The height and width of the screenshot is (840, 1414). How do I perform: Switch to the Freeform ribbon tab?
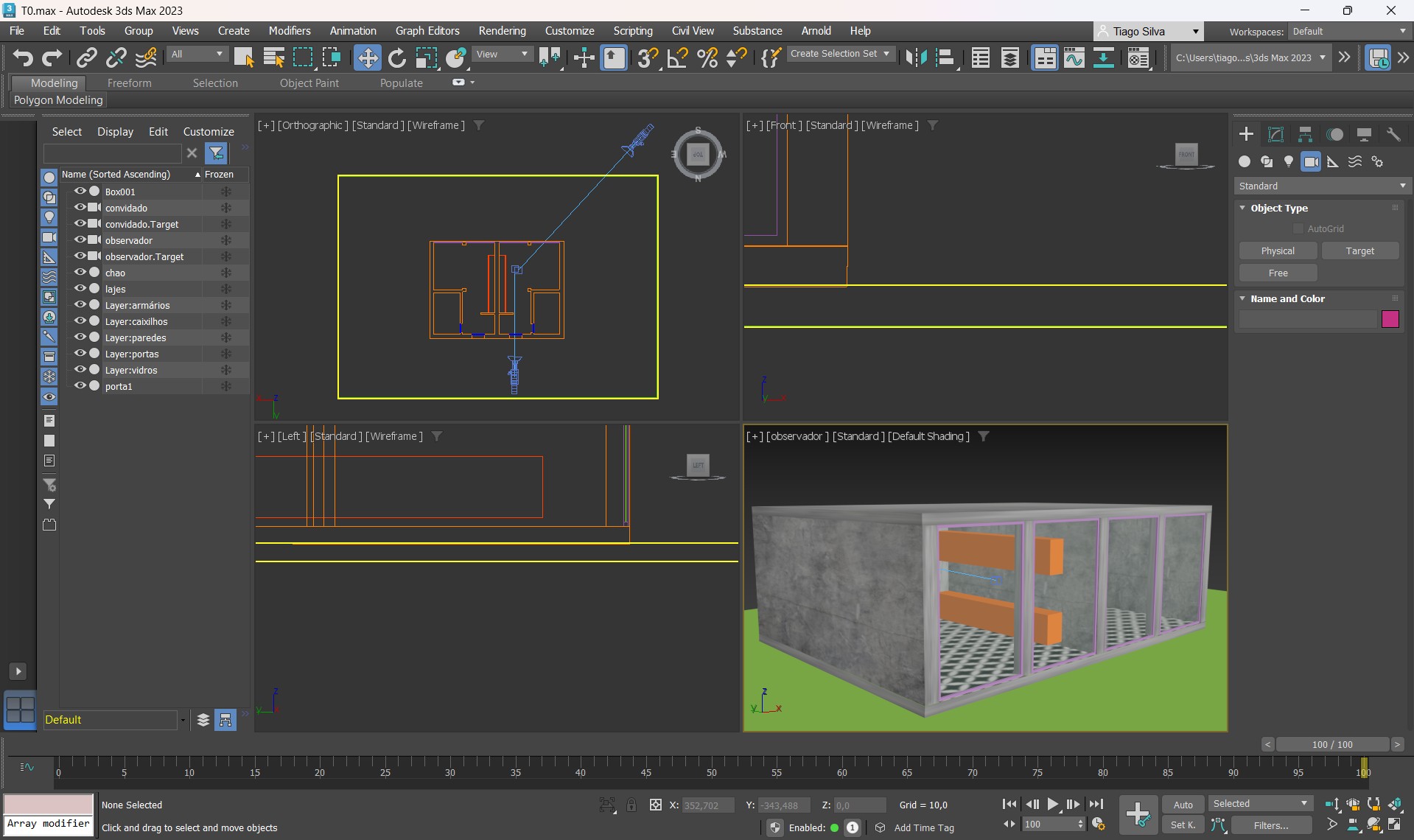129,83
